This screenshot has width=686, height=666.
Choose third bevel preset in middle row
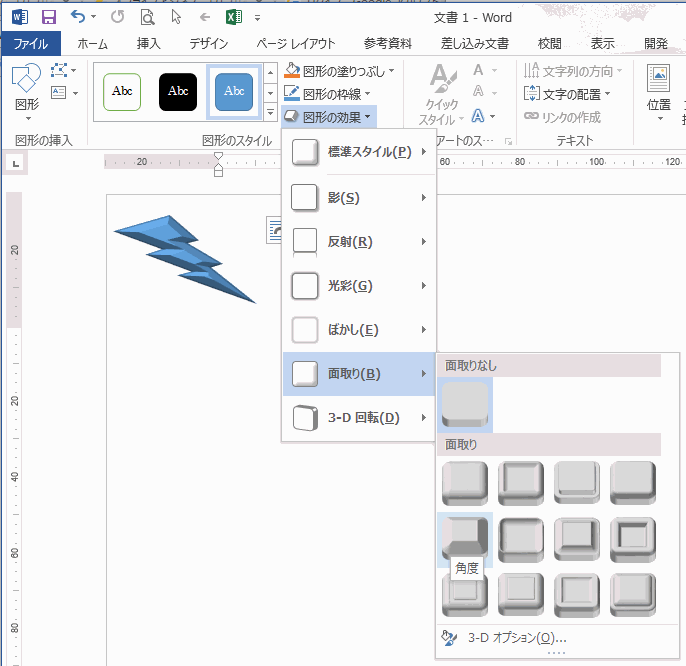pos(577,540)
